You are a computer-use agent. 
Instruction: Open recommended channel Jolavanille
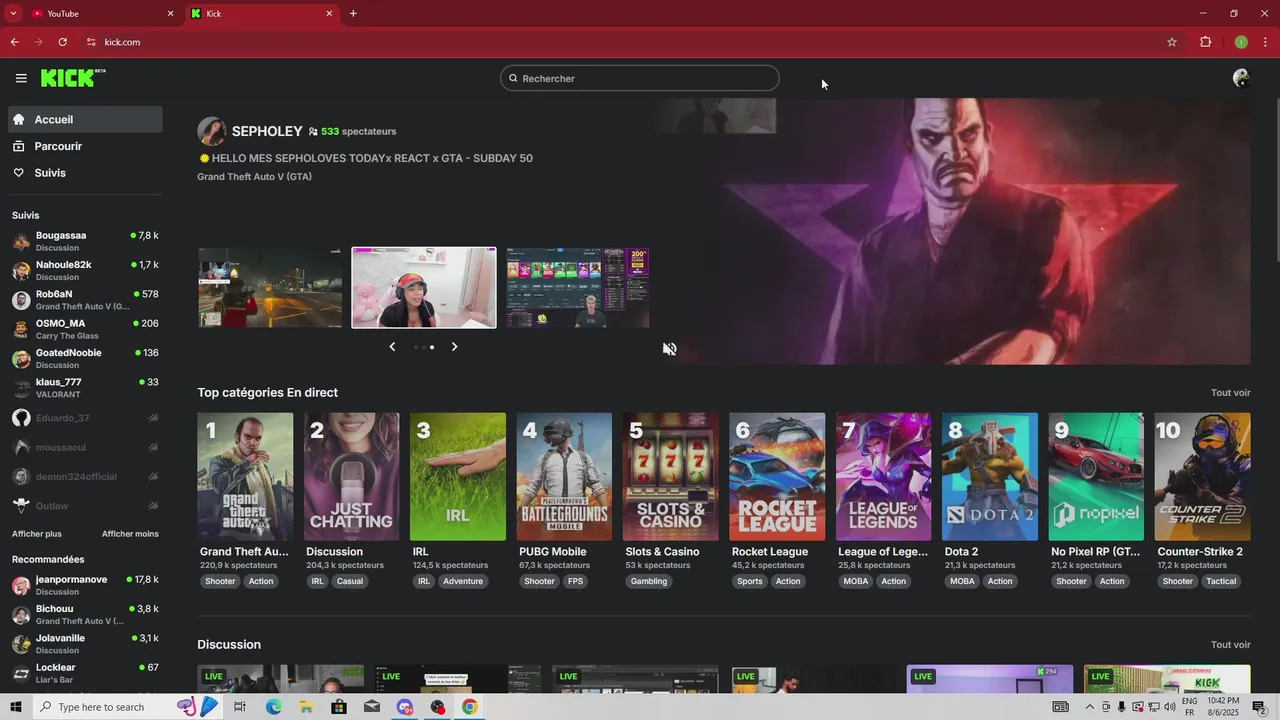[85, 644]
